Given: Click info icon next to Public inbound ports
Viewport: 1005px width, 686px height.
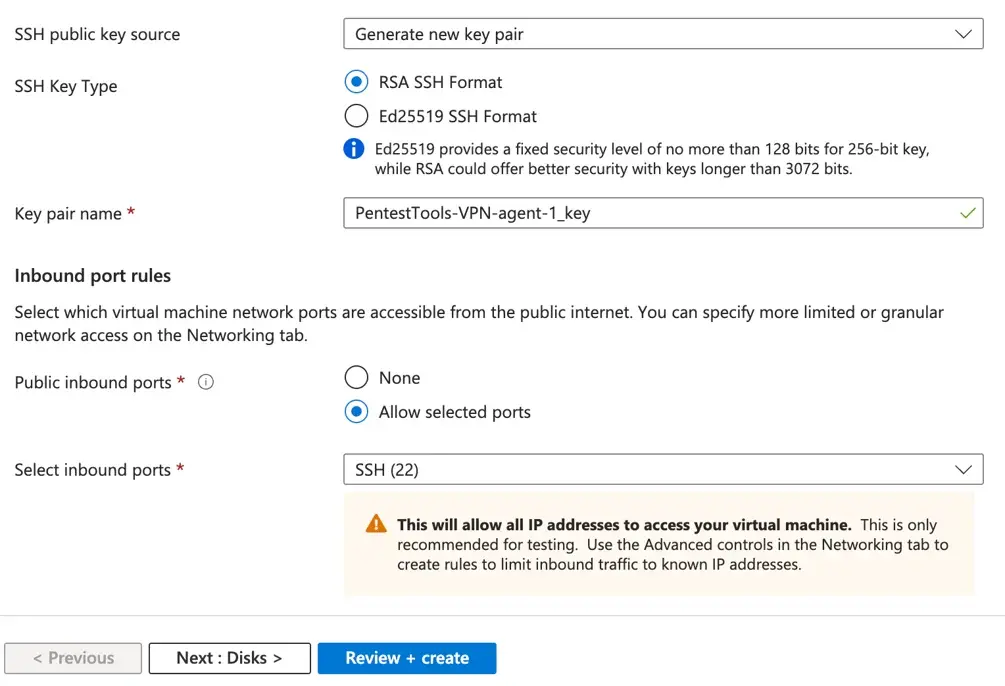Looking at the screenshot, I should click(206, 382).
